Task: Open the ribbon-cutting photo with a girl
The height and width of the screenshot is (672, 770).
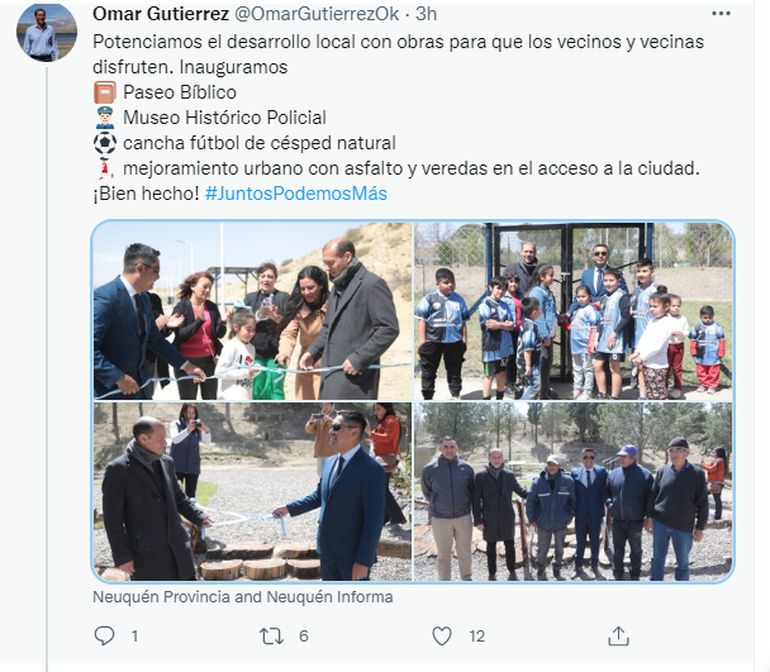Action: coord(252,311)
